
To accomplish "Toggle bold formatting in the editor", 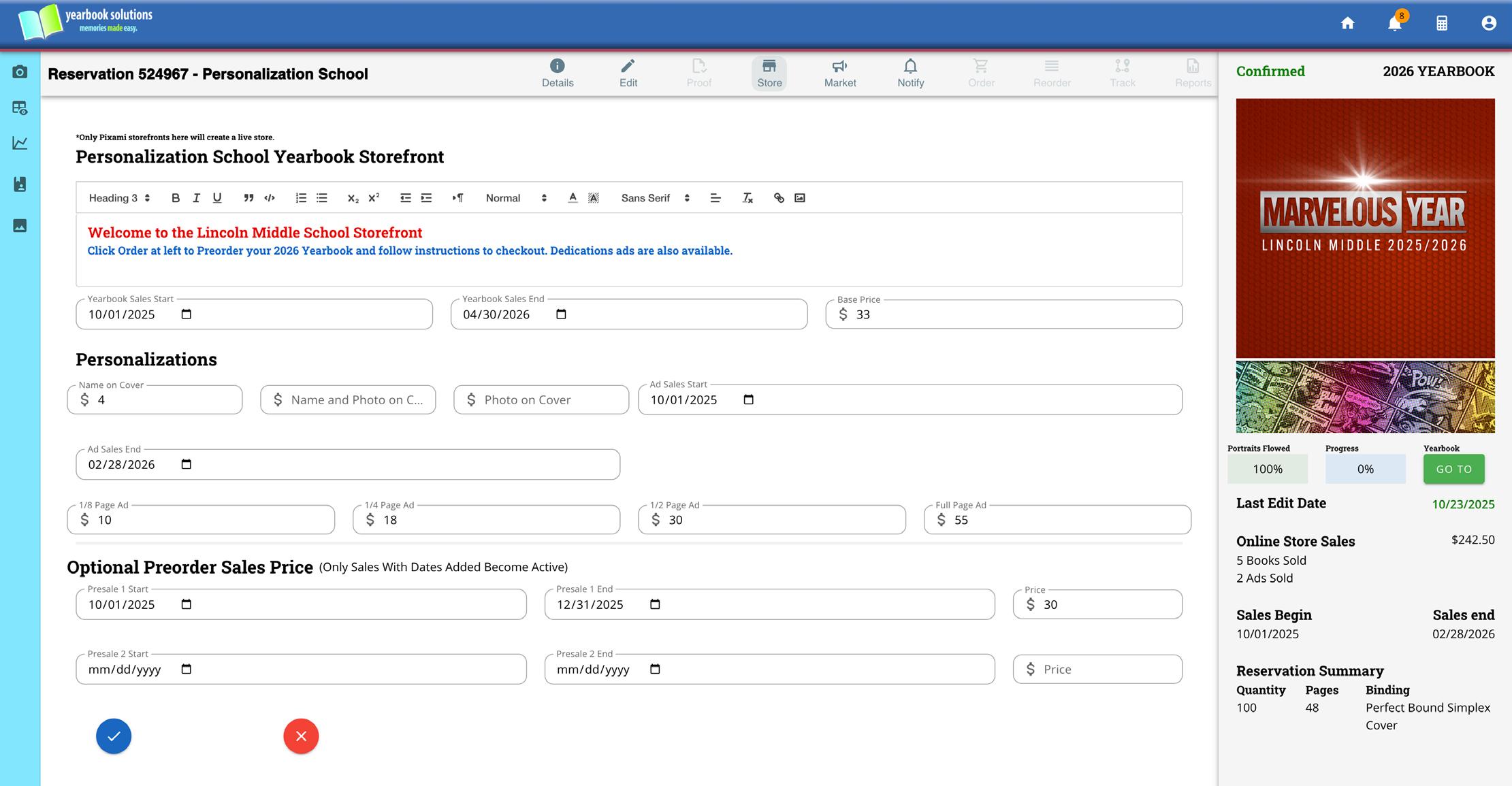I will point(176,198).
